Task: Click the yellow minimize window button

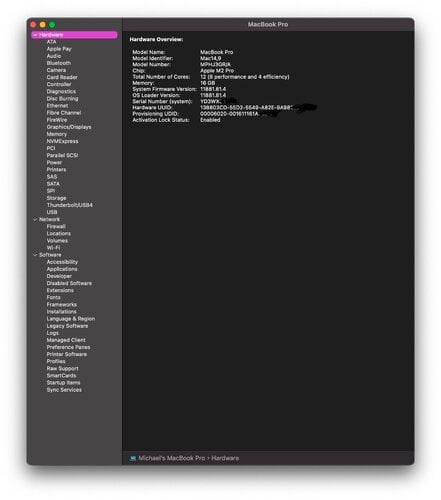Action: pyautogui.click(x=43, y=25)
